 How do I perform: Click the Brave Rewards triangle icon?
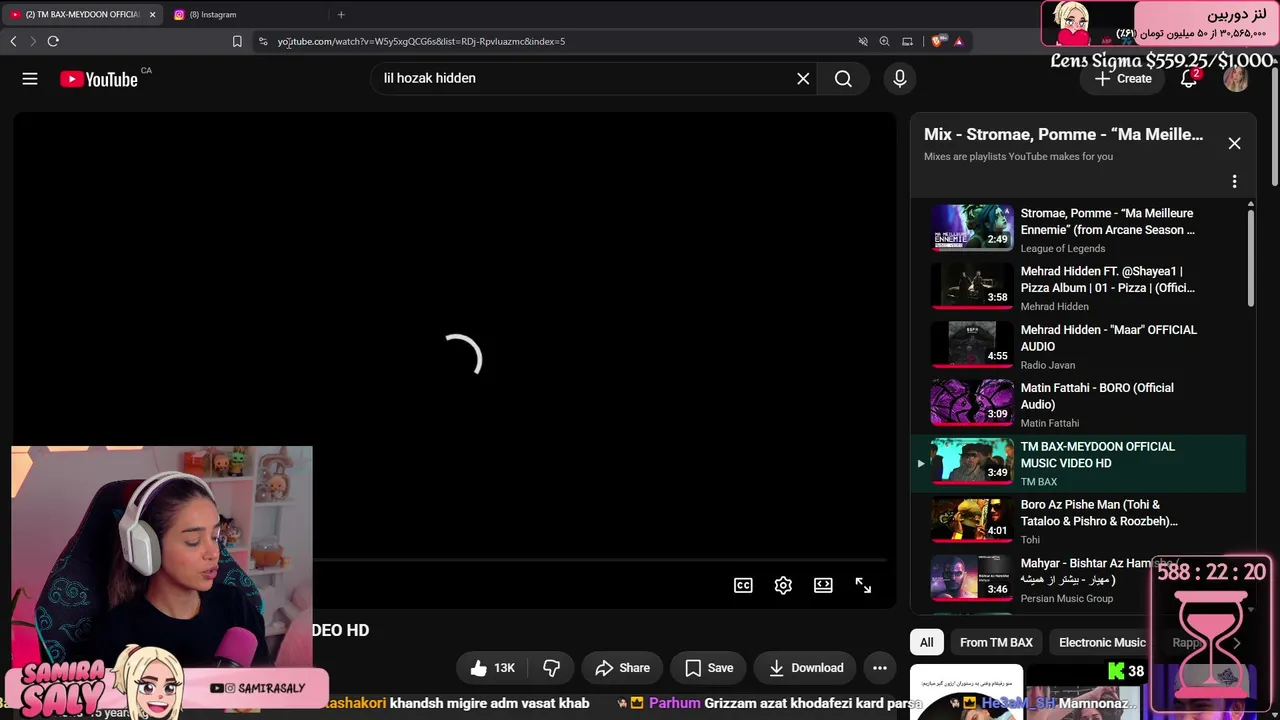(x=958, y=41)
